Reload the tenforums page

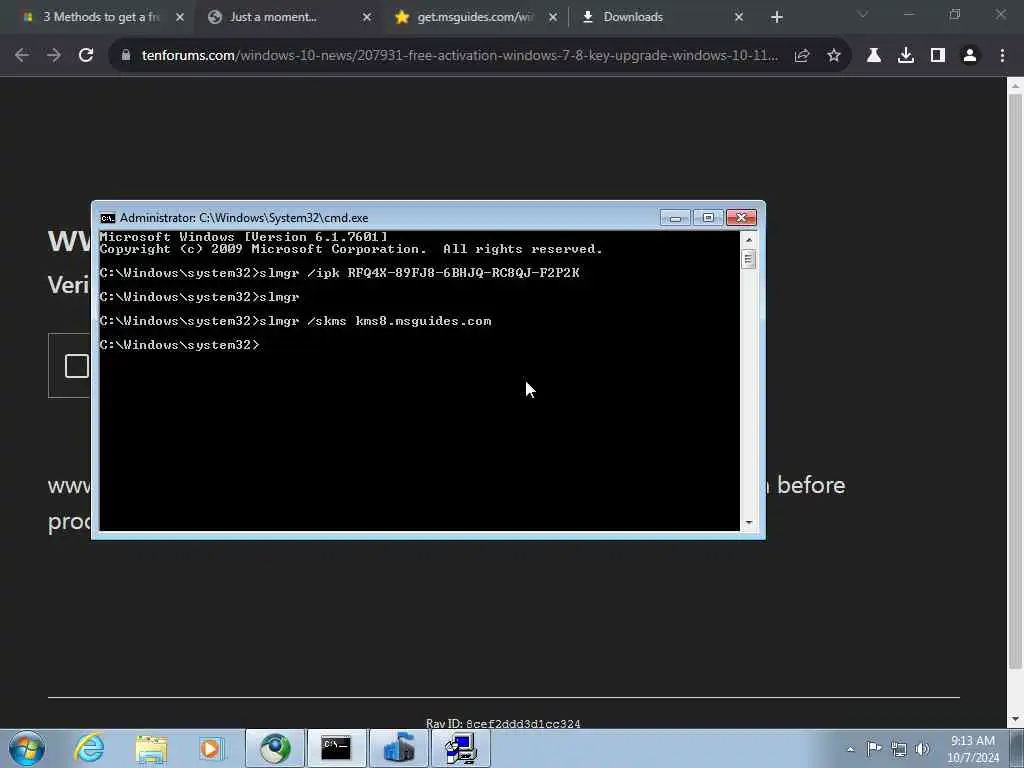pyautogui.click(x=86, y=56)
